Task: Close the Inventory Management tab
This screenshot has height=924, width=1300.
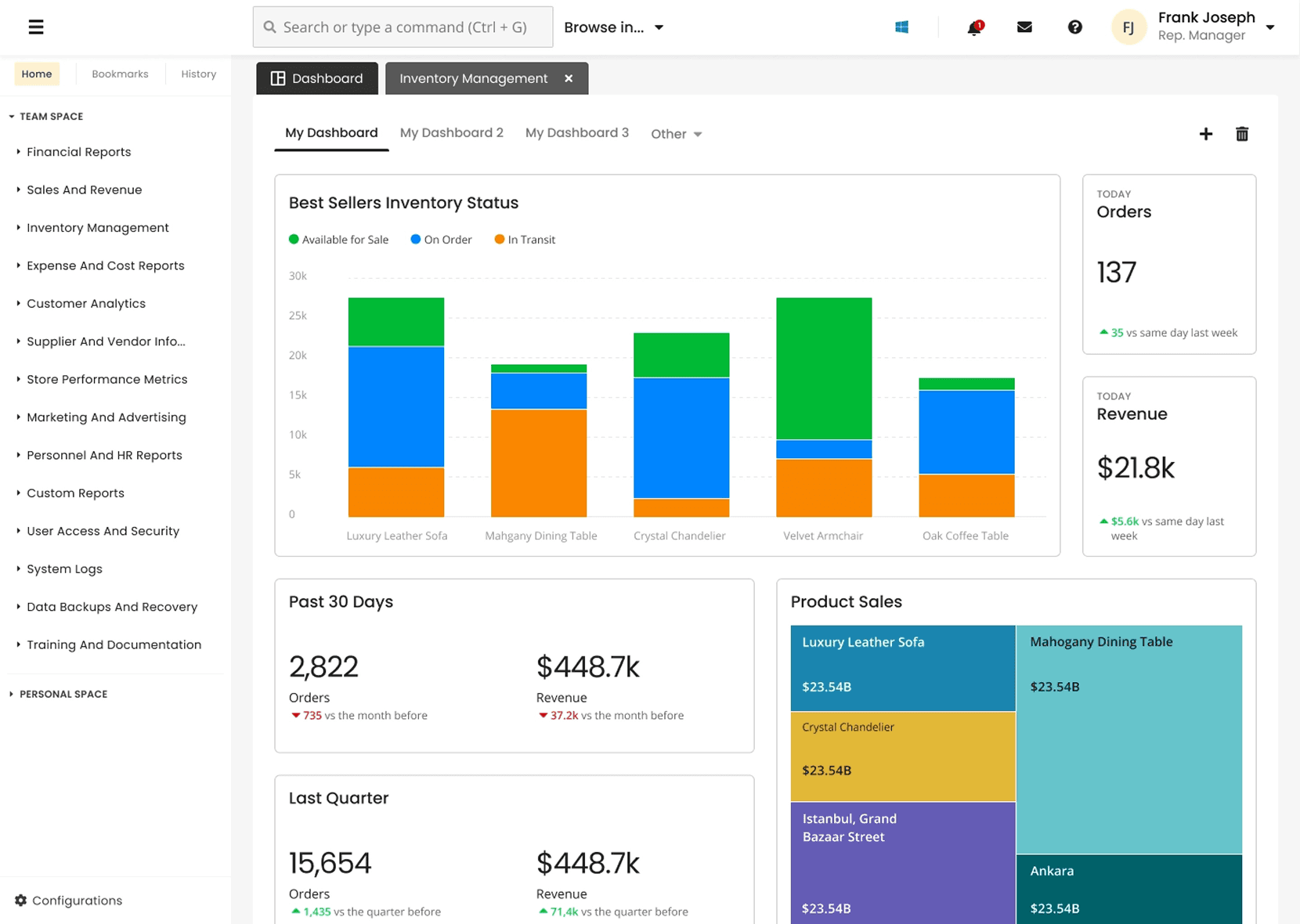Action: (569, 78)
